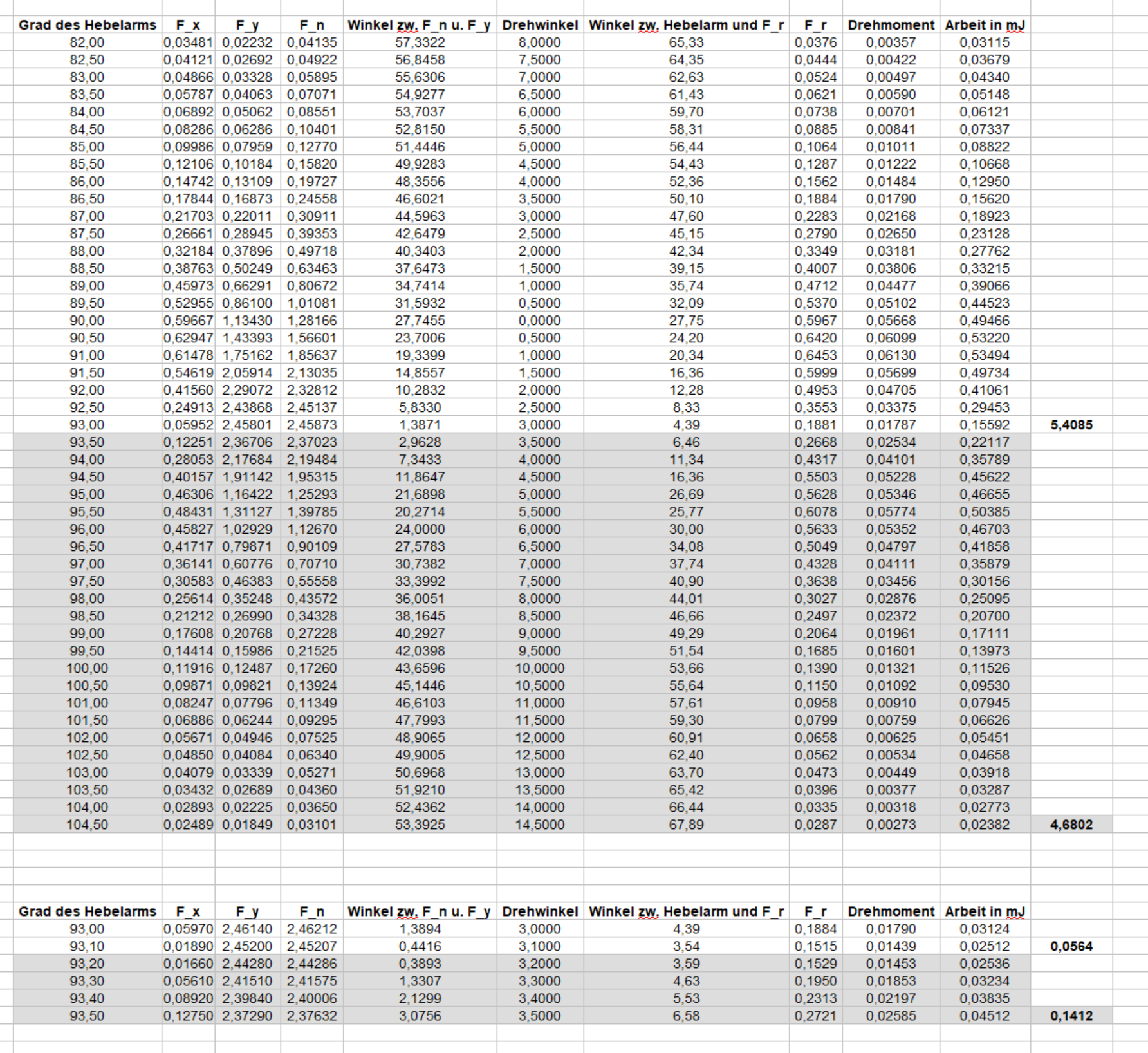Click F_x value 0,03481
Viewport: 1148px width, 1053px height.
coord(188,42)
